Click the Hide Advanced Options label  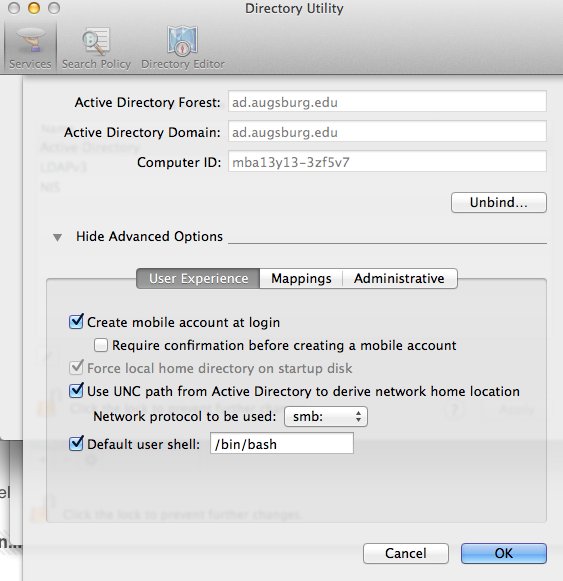tap(149, 236)
